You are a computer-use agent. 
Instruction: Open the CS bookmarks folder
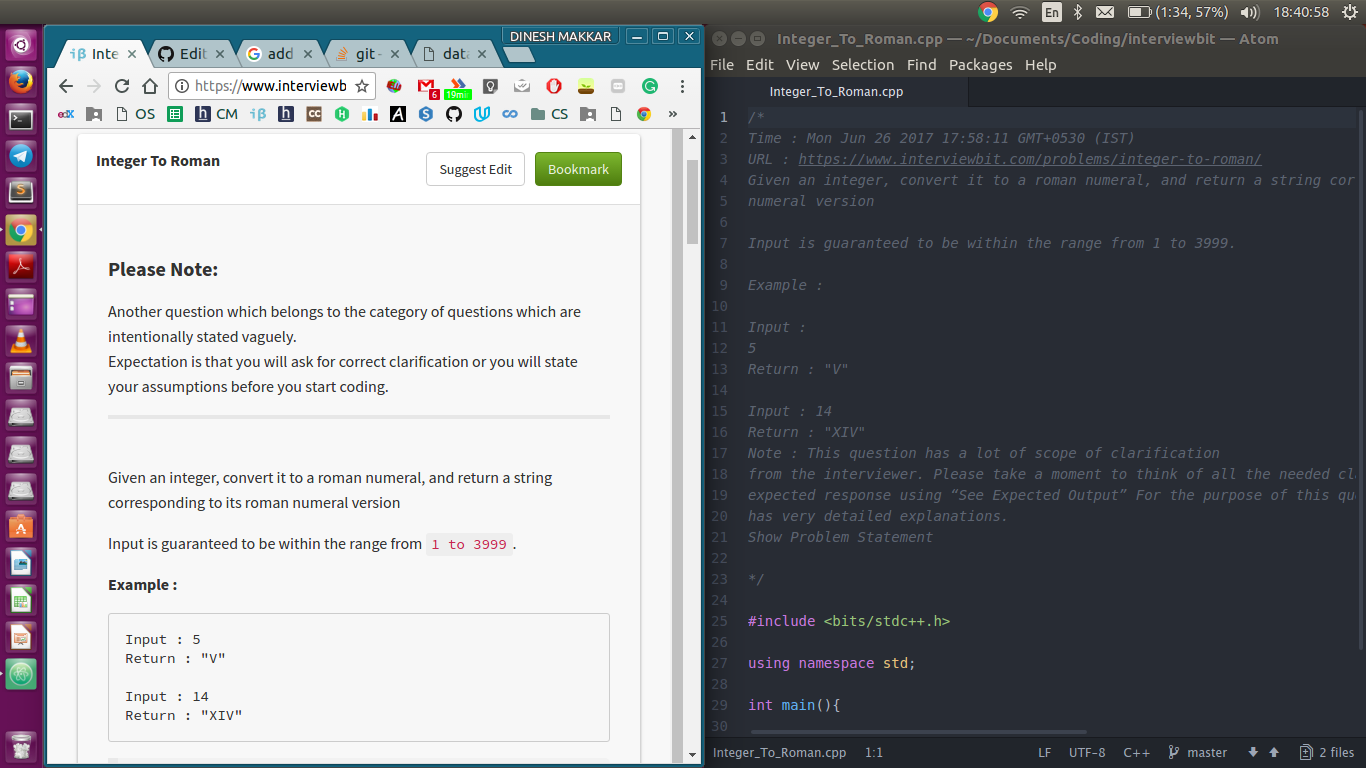(x=549, y=114)
